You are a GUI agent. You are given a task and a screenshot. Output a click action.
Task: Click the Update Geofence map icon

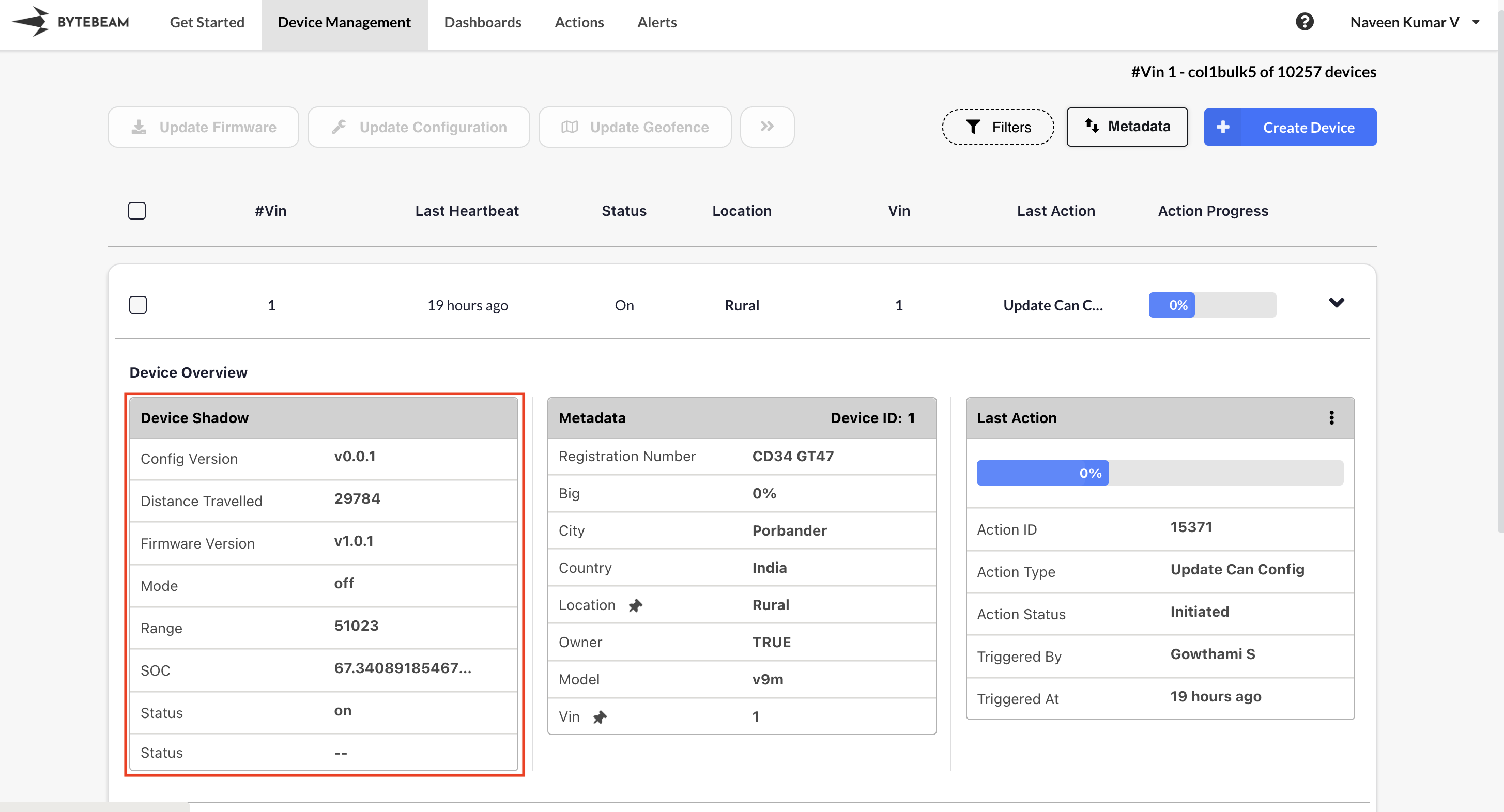[x=569, y=127]
